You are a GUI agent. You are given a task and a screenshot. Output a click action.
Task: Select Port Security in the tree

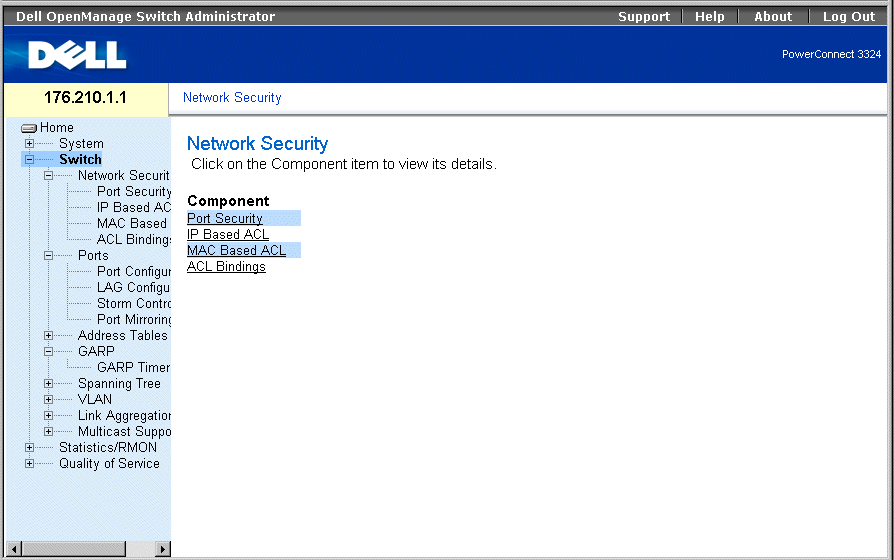133,191
